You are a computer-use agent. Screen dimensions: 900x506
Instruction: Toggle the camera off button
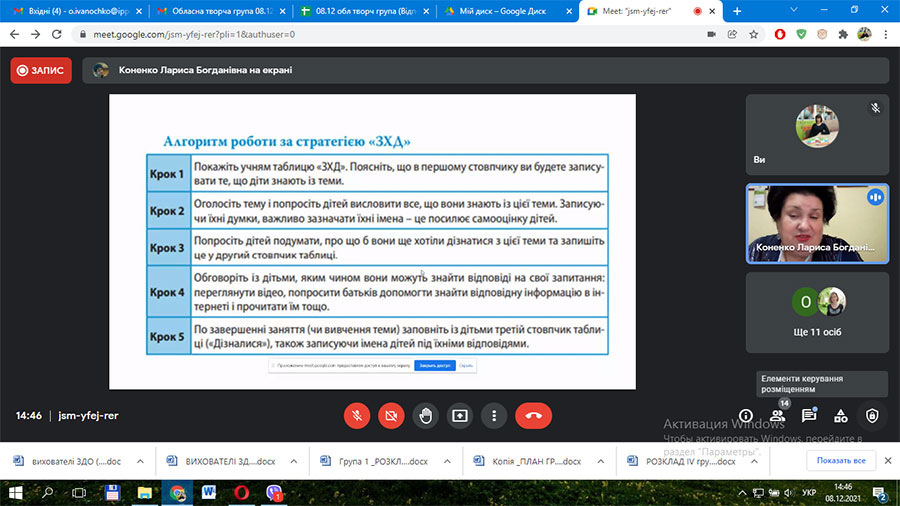pyautogui.click(x=391, y=415)
